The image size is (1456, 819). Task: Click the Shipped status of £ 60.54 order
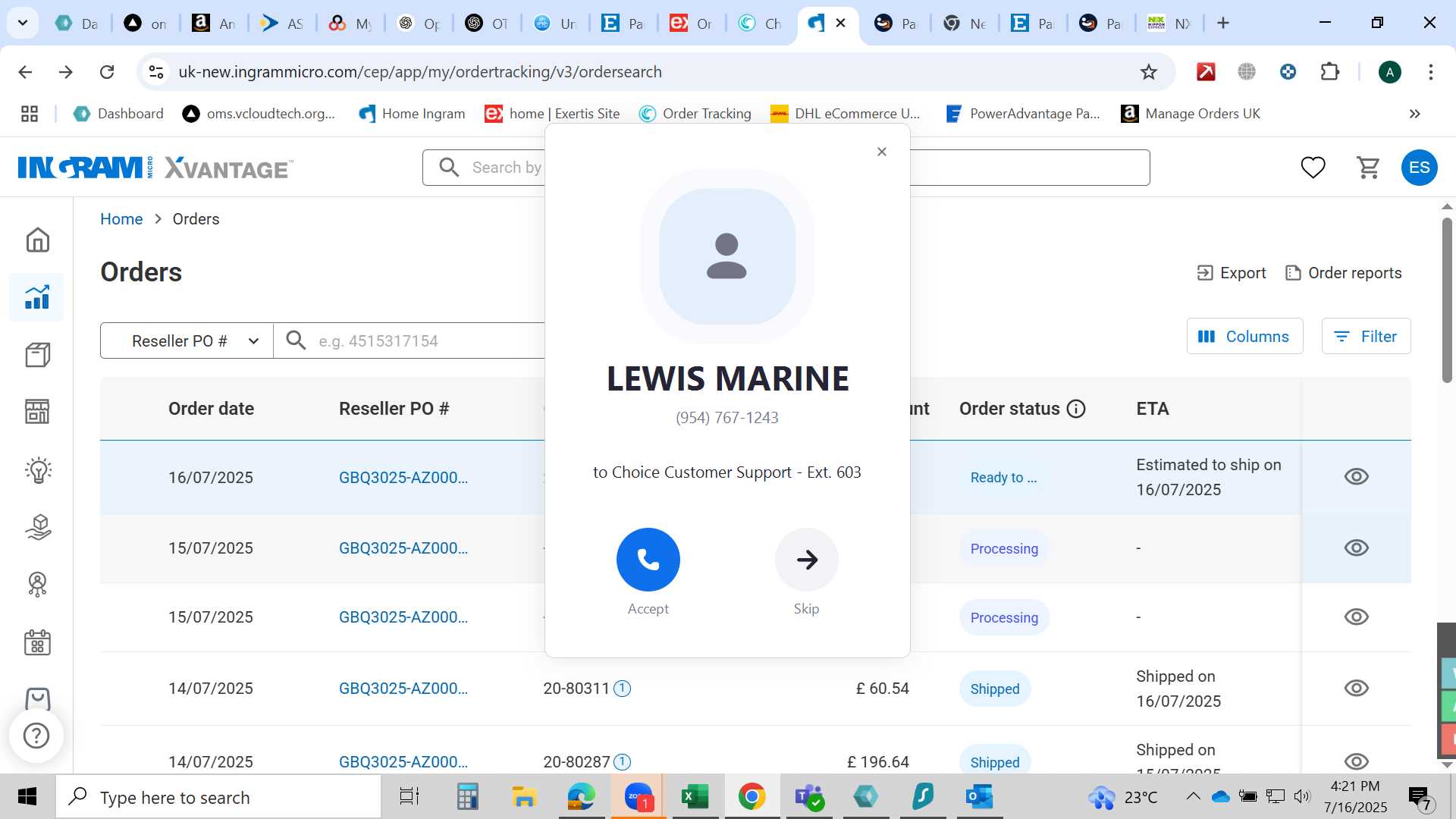pos(994,689)
